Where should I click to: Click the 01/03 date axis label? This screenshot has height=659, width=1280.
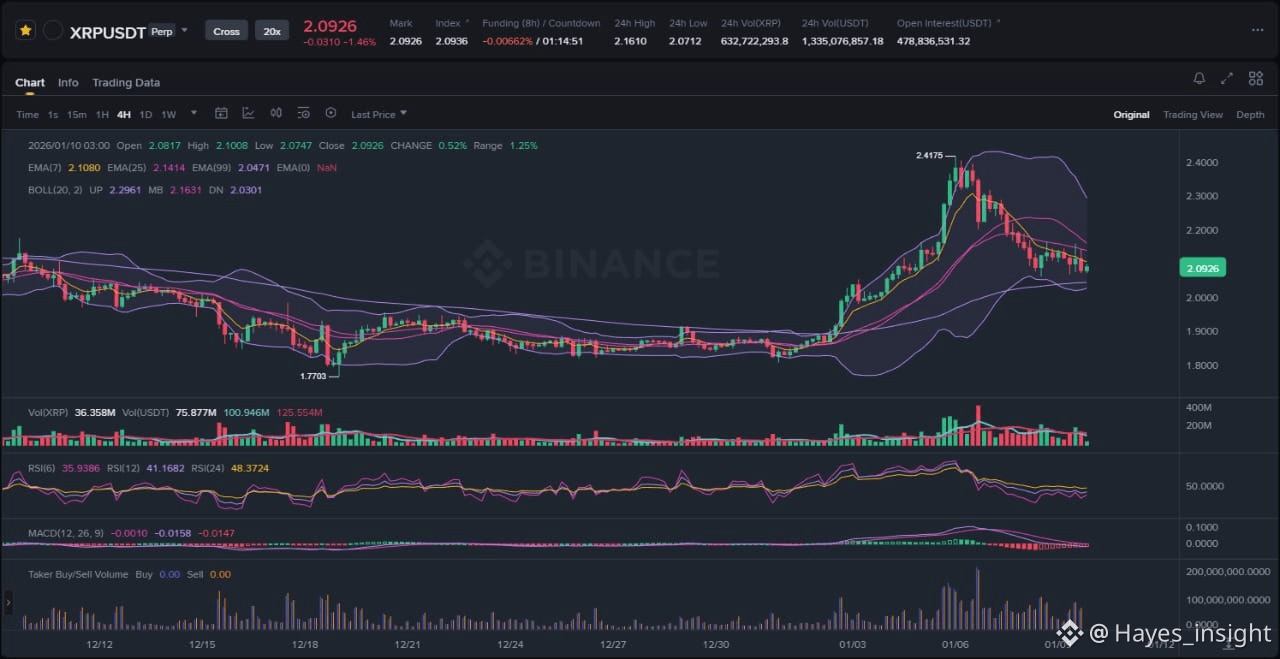(852, 645)
